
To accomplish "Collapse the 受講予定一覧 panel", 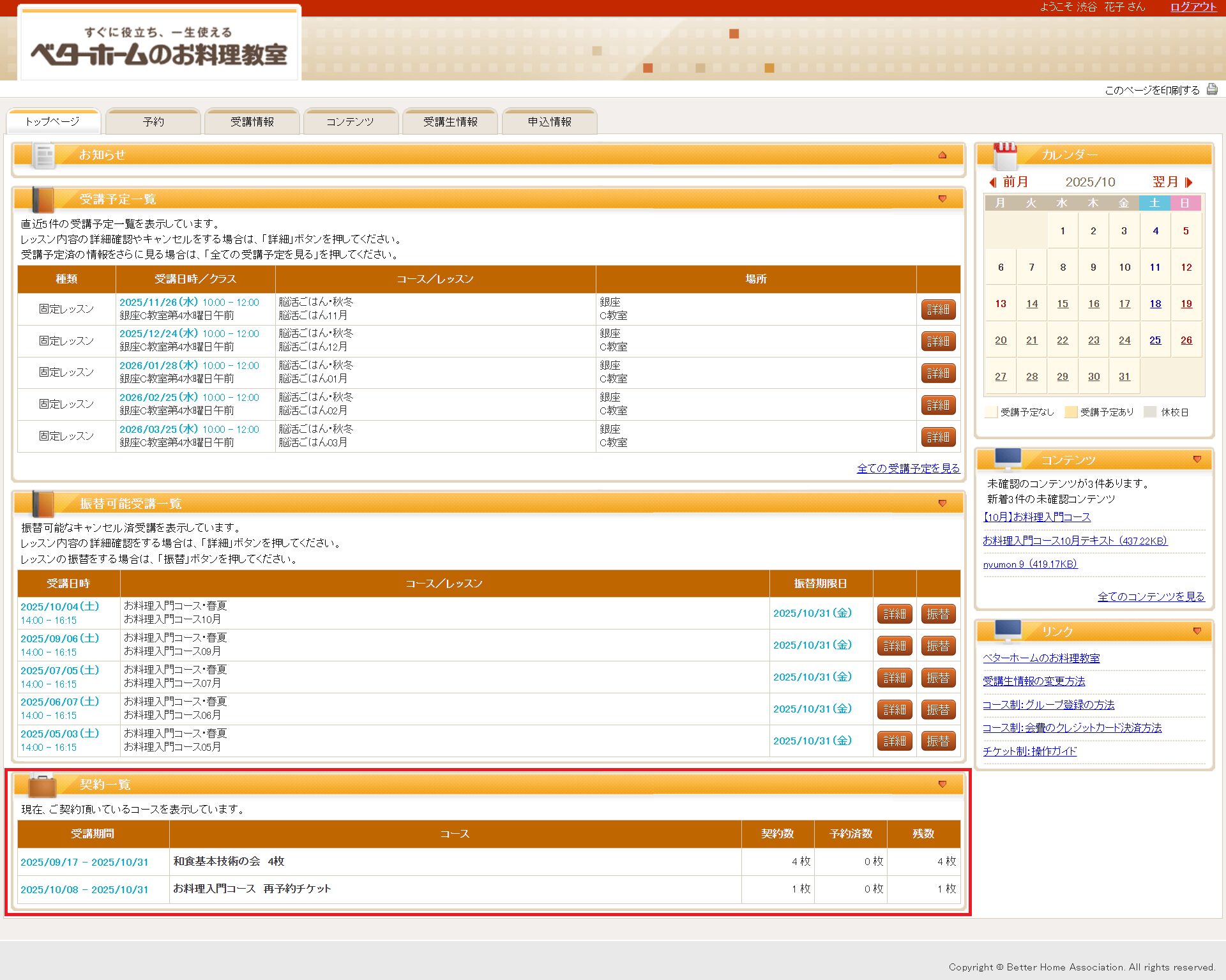I will click(x=942, y=199).
